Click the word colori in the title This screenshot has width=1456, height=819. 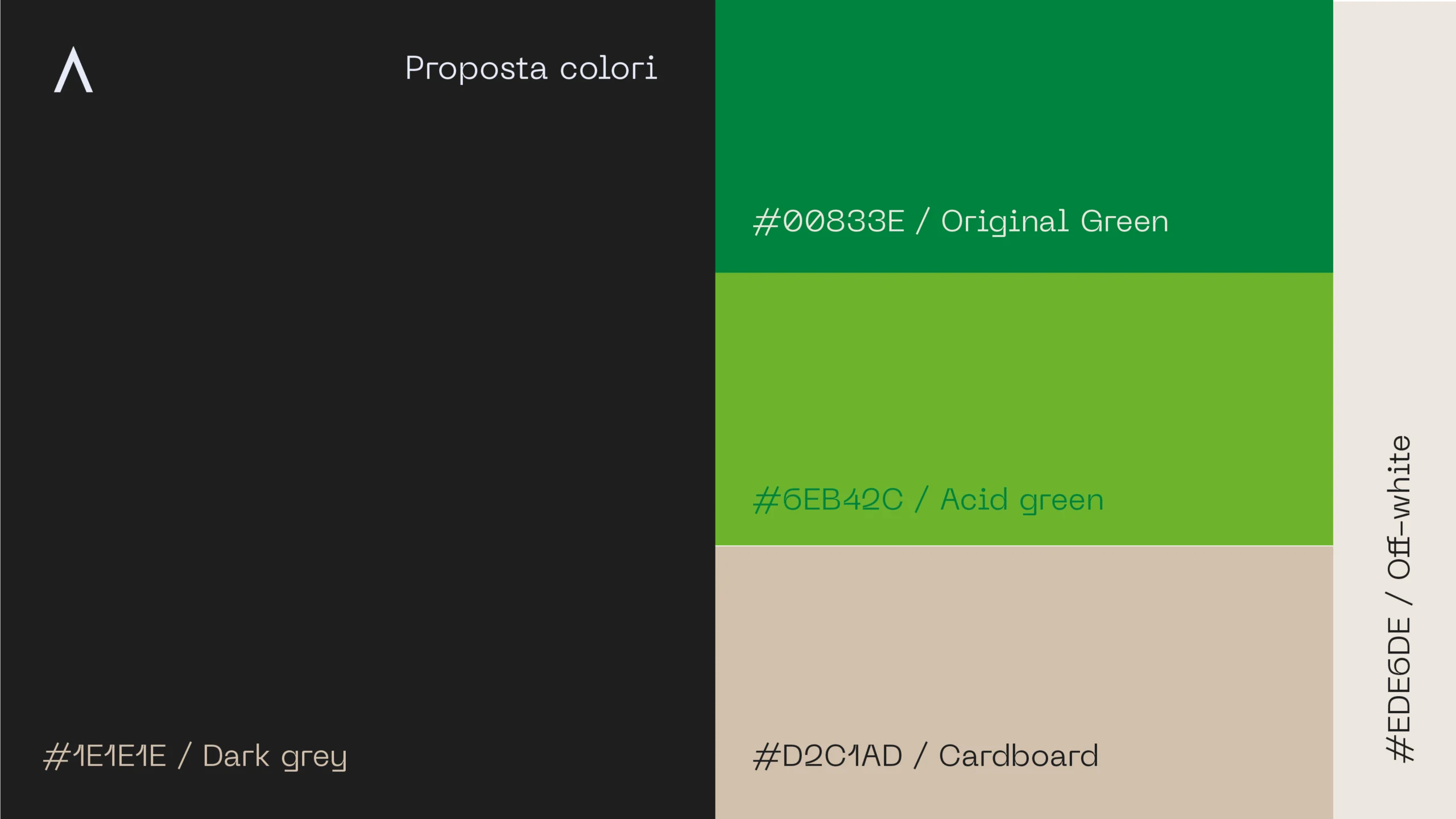(609, 68)
